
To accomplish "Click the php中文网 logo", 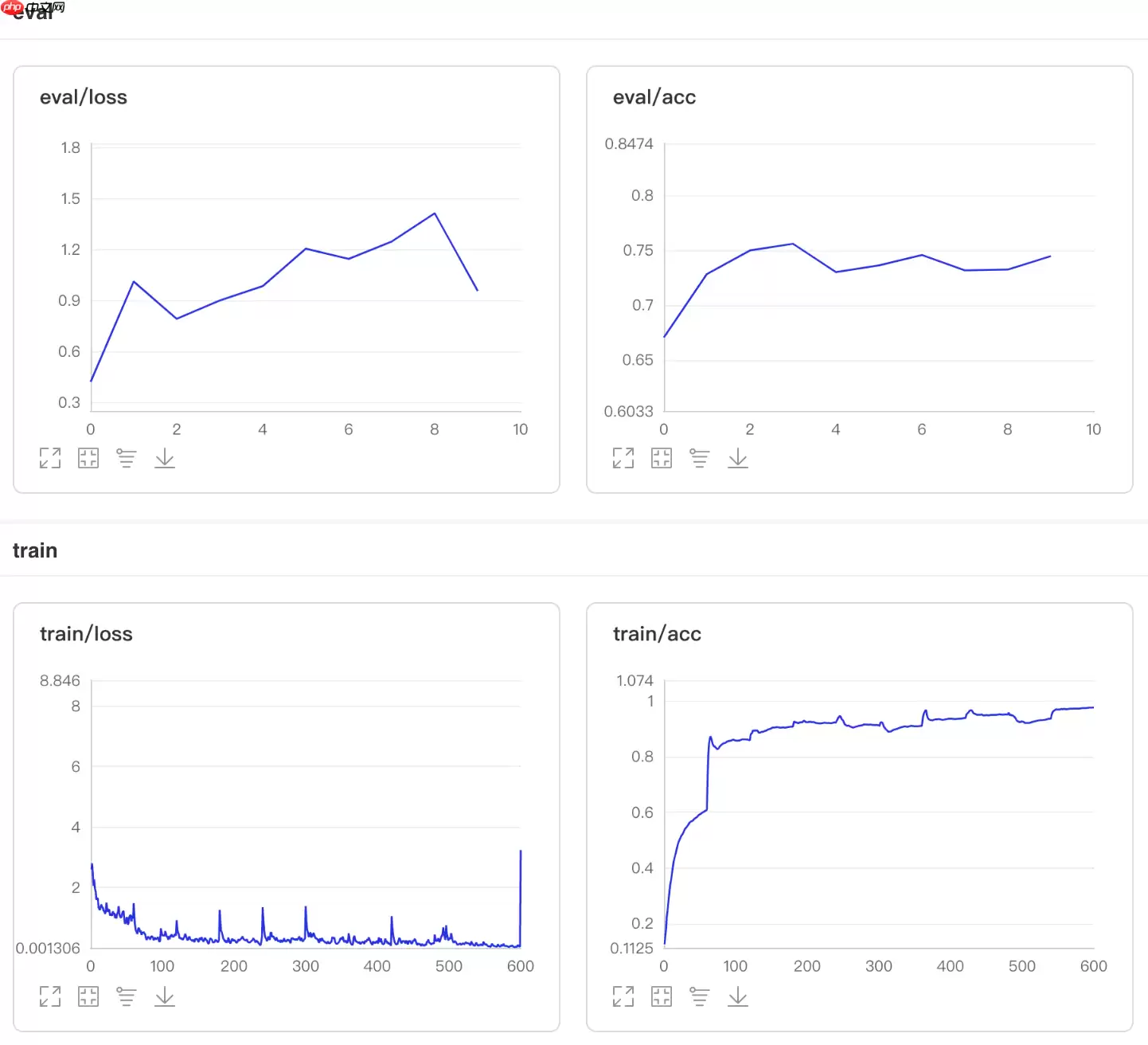I will [x=33, y=8].
